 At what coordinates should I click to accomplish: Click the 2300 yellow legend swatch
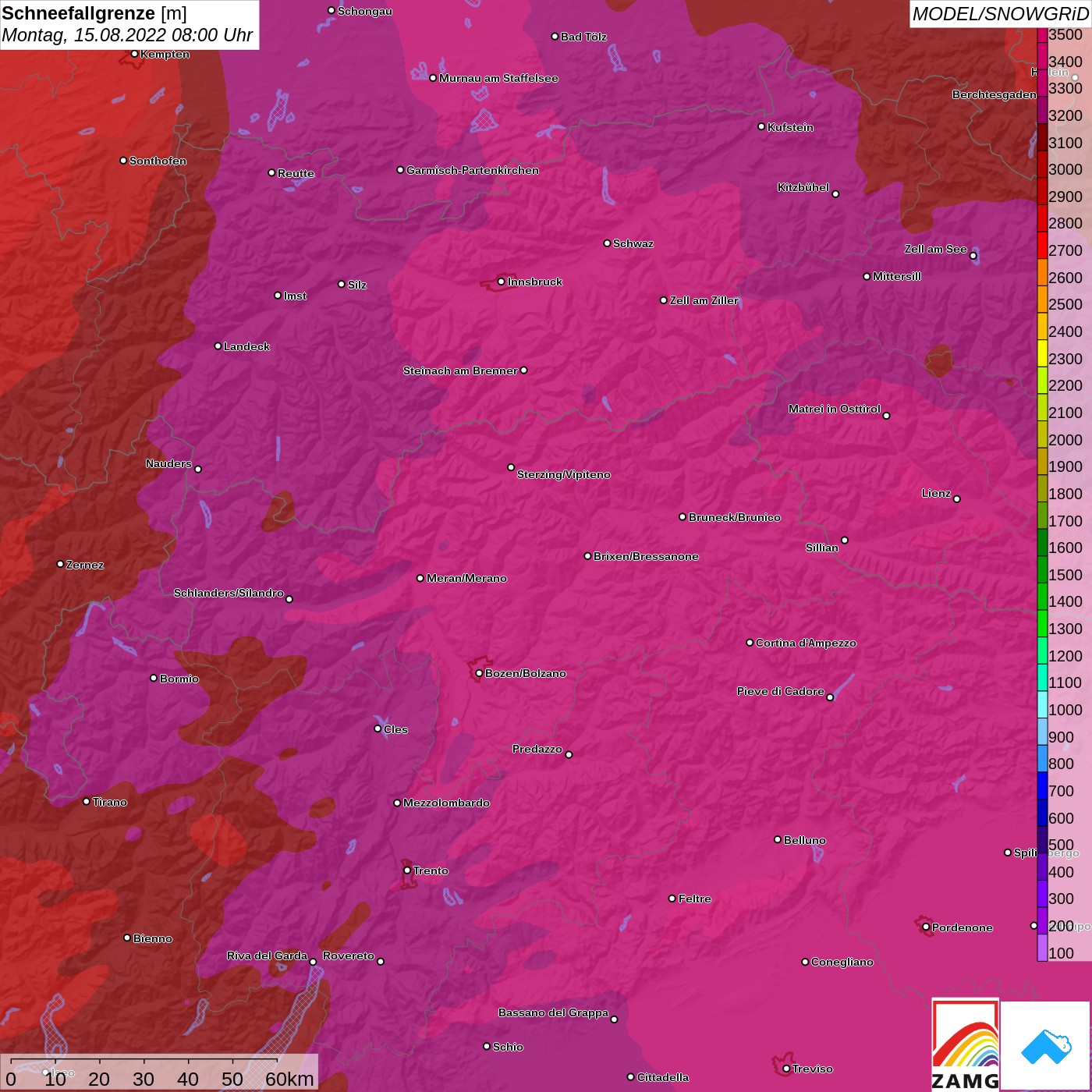[x=1042, y=353]
